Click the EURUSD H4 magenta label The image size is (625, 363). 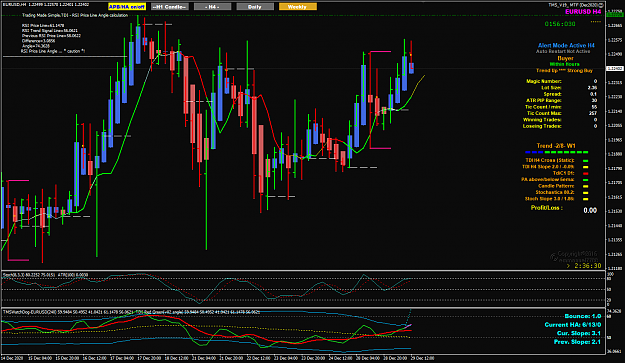coord(583,12)
